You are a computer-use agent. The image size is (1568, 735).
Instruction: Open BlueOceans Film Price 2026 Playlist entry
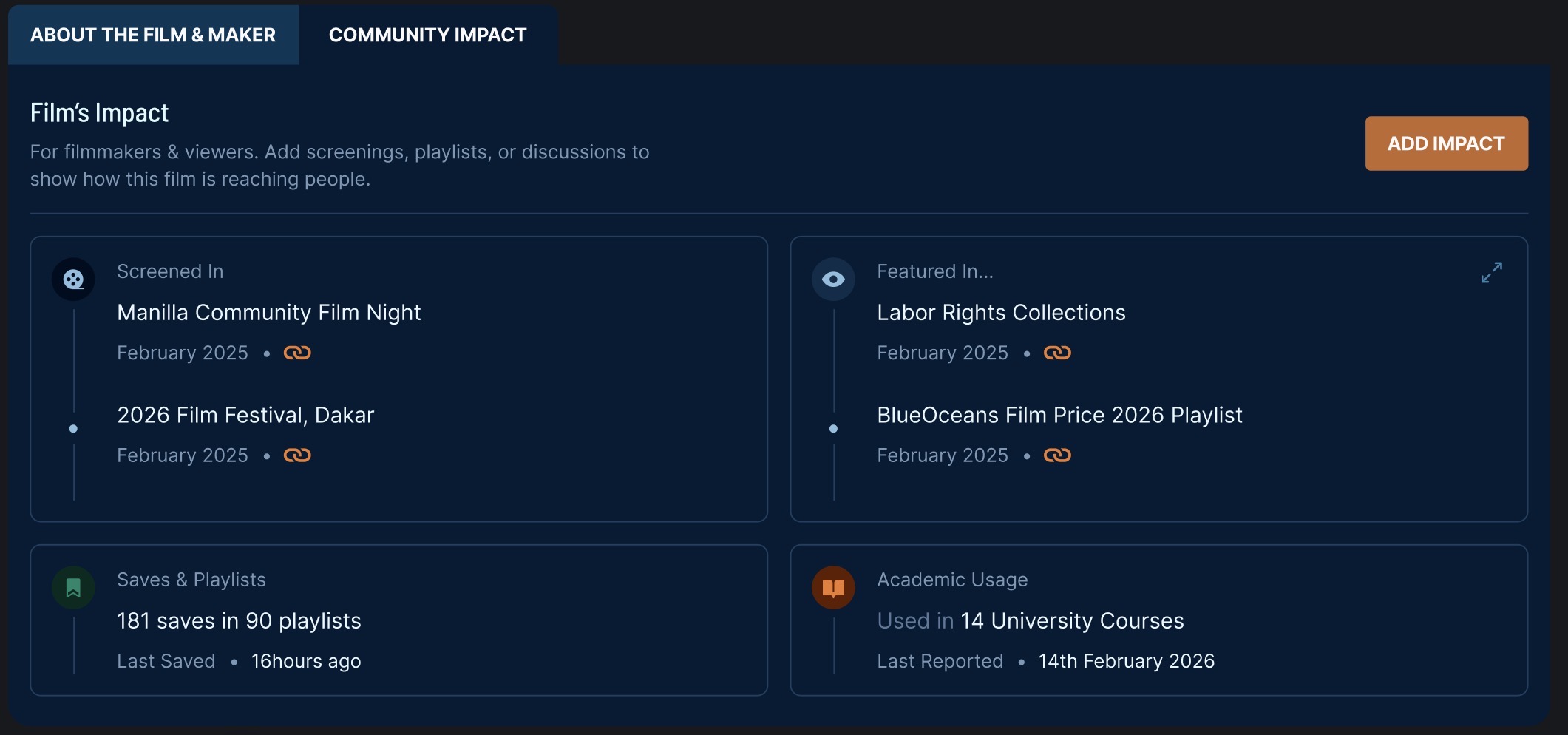1059,416
